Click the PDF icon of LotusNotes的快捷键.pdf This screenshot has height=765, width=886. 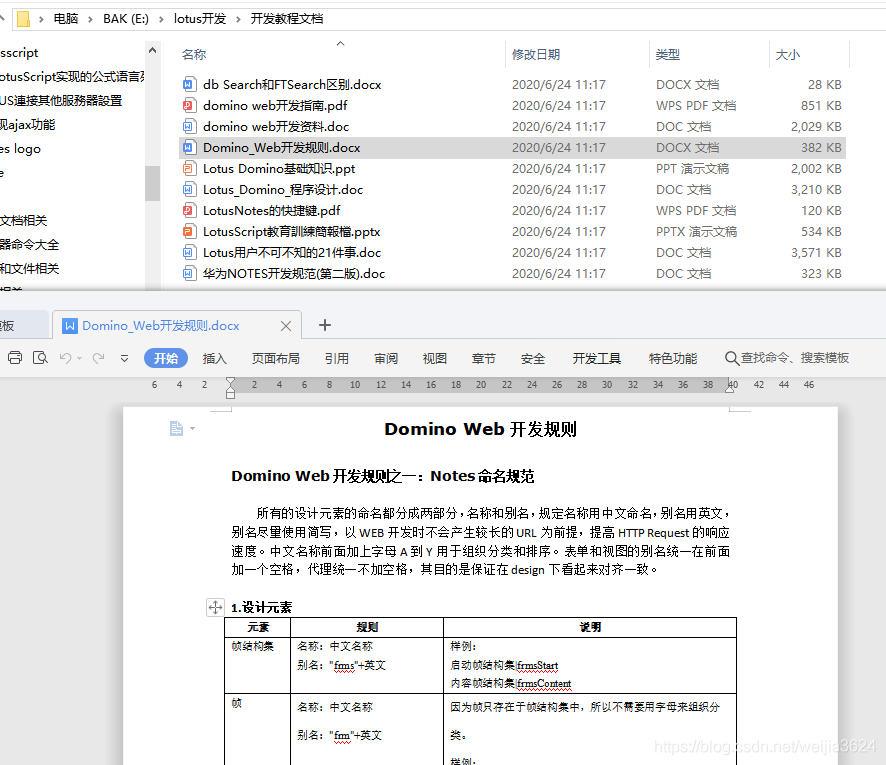pos(189,210)
